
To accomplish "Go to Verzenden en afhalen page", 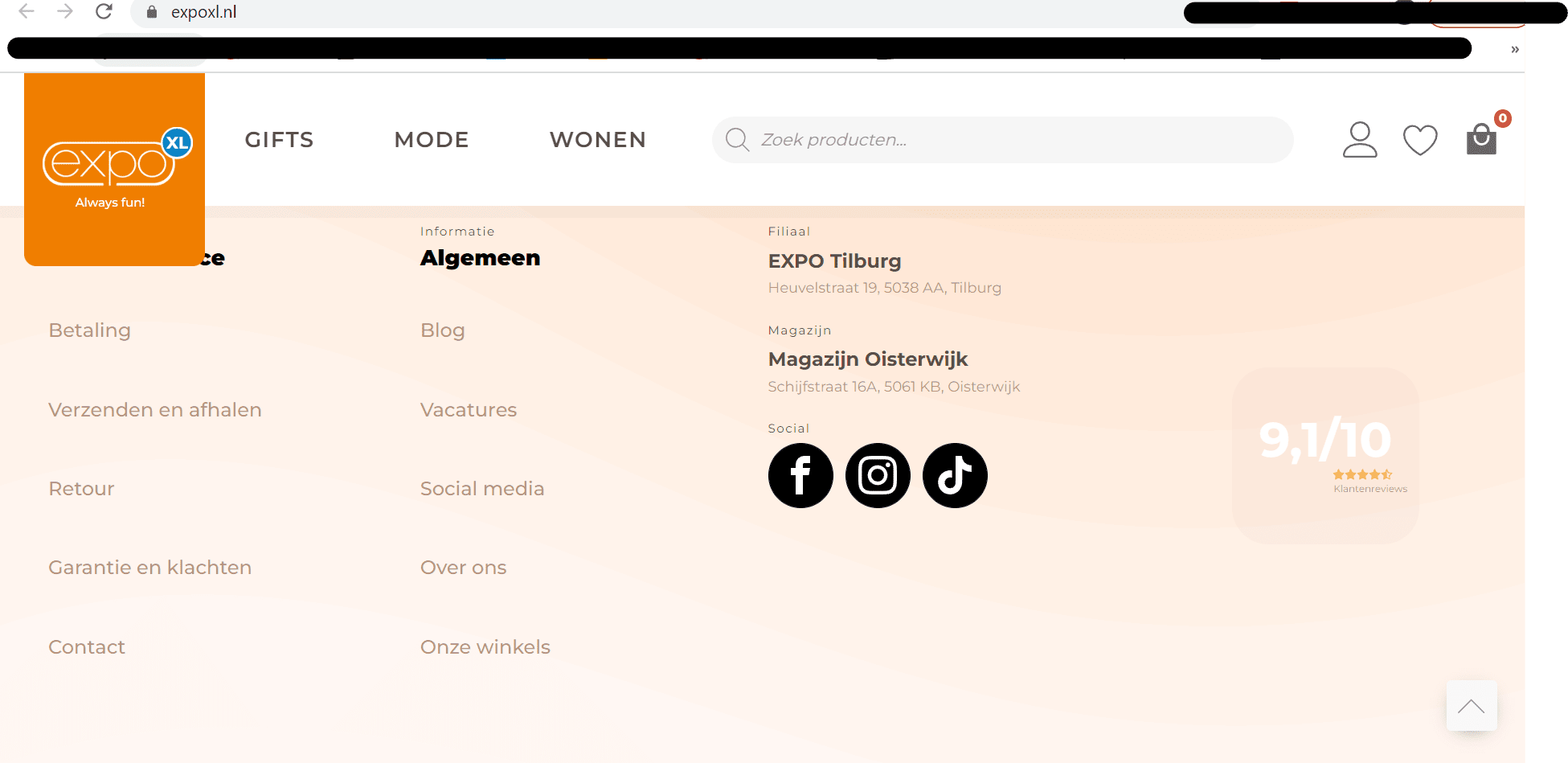I will click(x=154, y=410).
